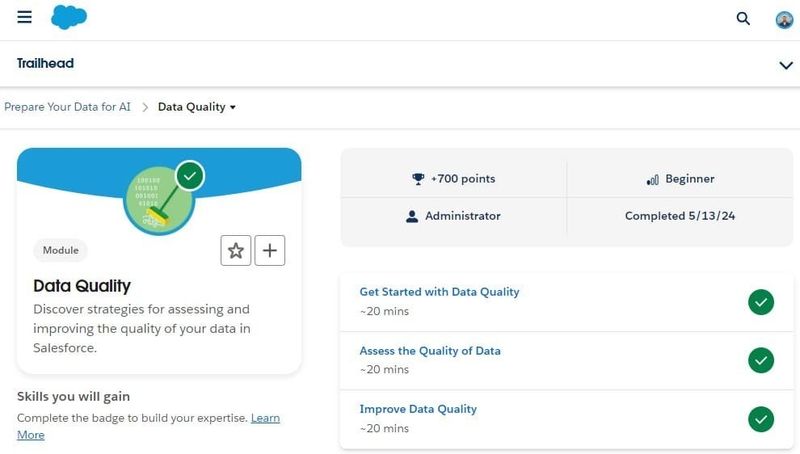Click checkmark for Improve Data Quality
The width and height of the screenshot is (800, 454).
point(761,419)
